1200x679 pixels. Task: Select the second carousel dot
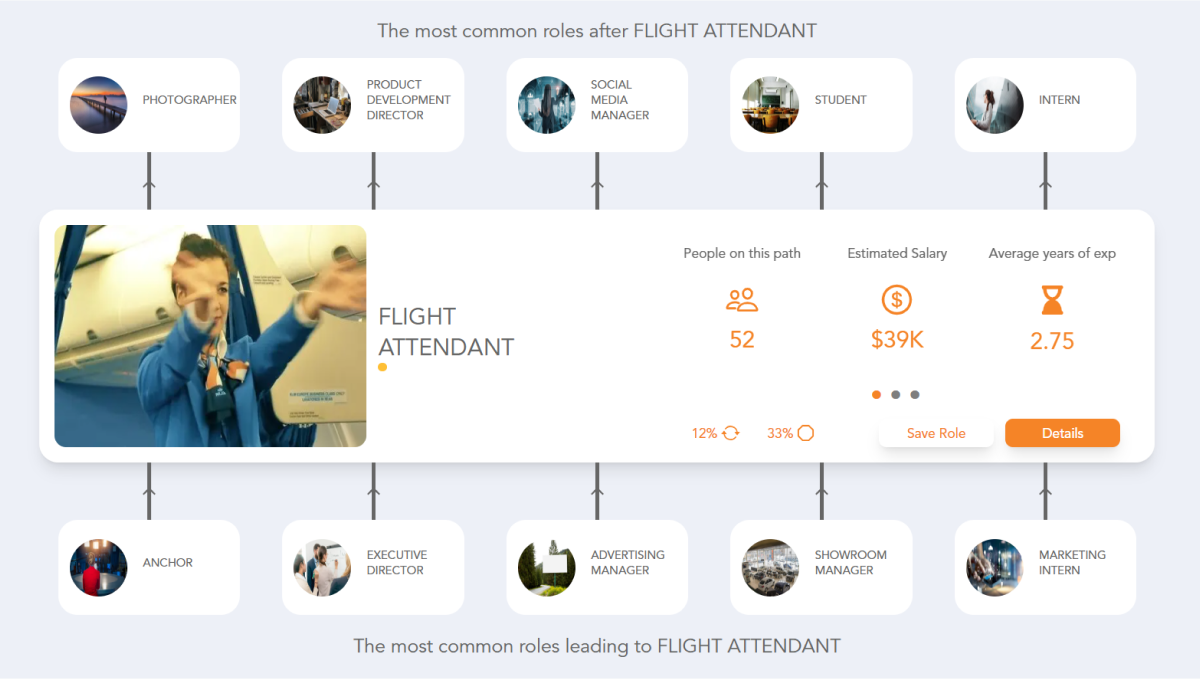(896, 394)
